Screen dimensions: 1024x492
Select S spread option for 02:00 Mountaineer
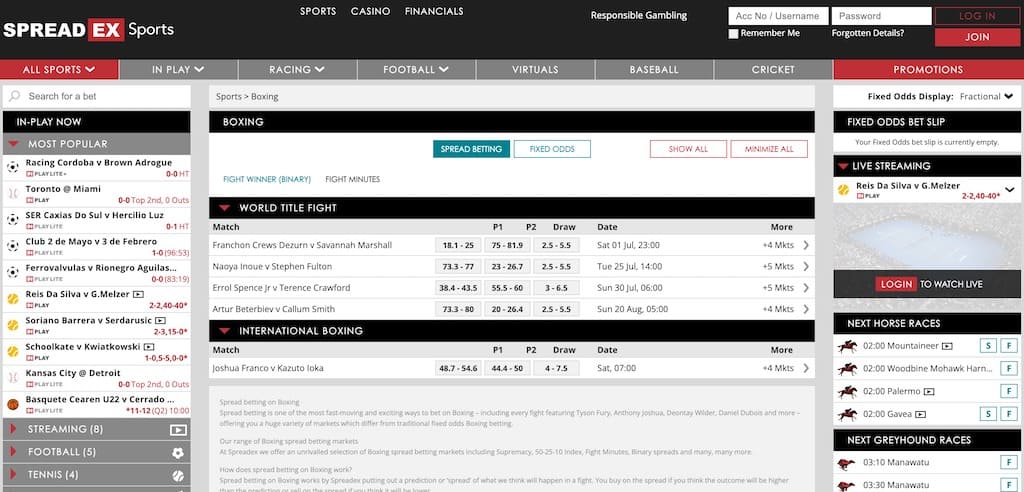988,346
